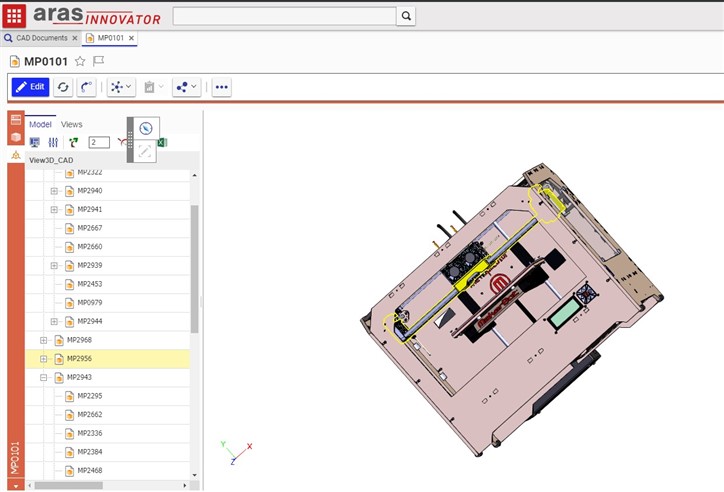Select the MP2468 tree row
Screen dimensions: 724x492
(x=107, y=470)
